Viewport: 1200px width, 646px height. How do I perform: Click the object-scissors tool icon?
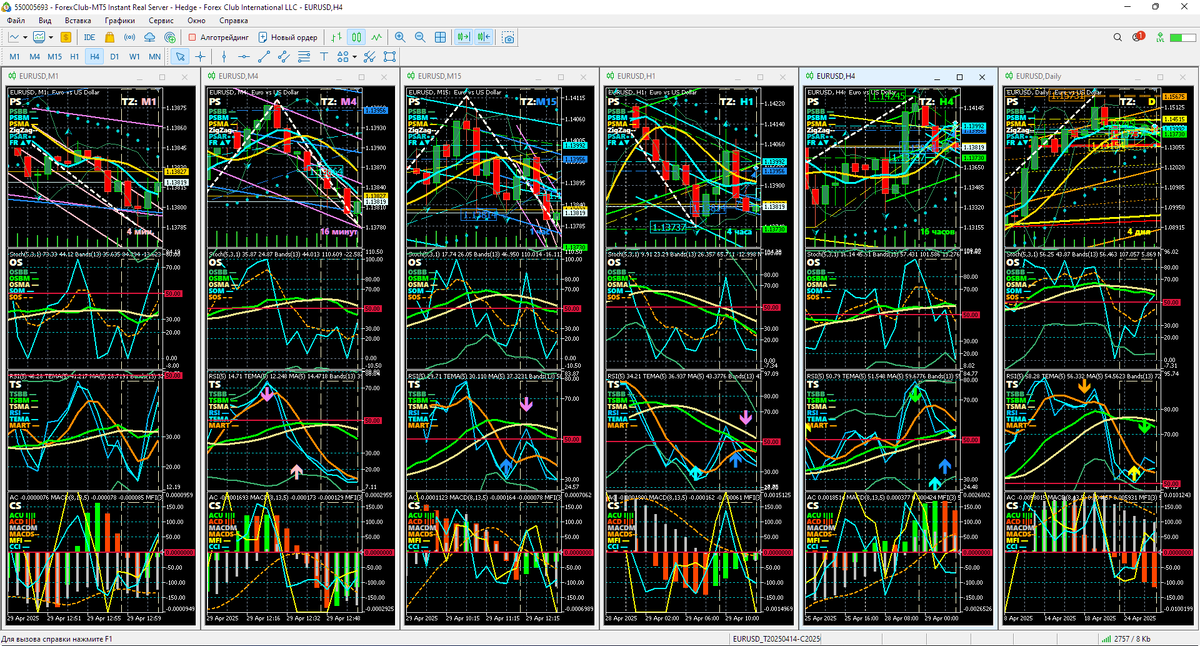click(369, 57)
